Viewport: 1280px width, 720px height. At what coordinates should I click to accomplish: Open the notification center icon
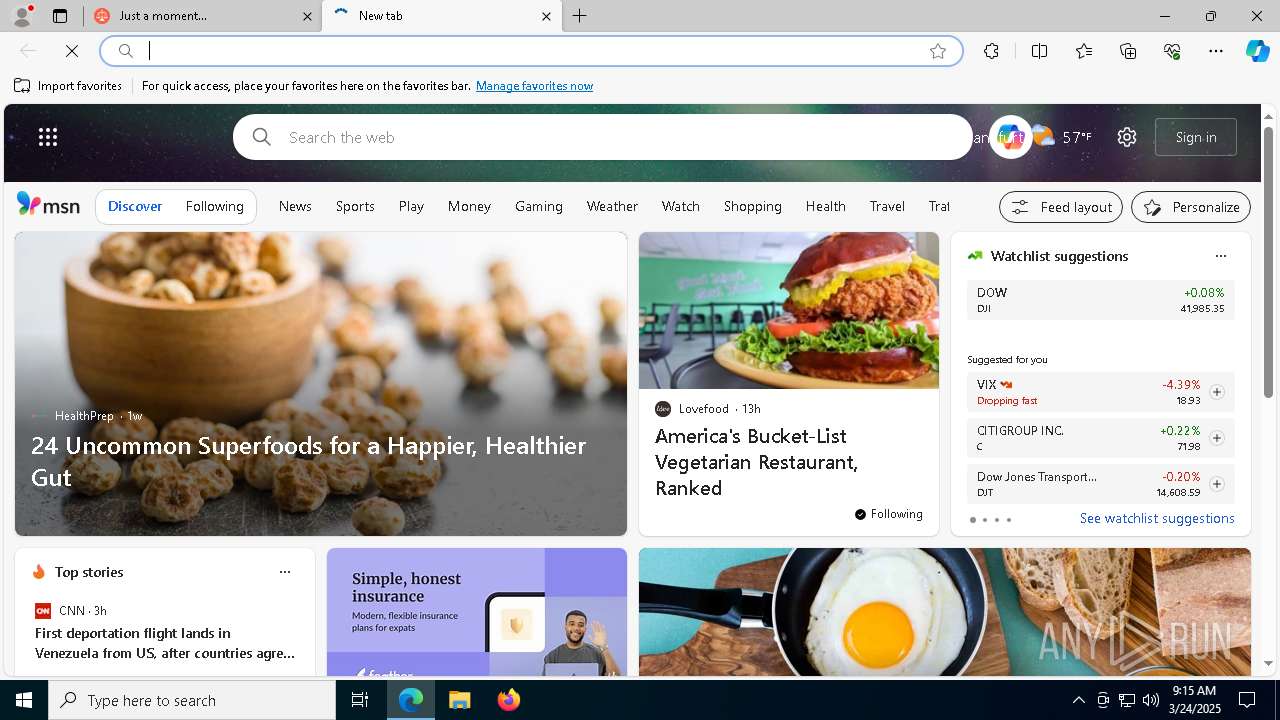(x=1247, y=700)
